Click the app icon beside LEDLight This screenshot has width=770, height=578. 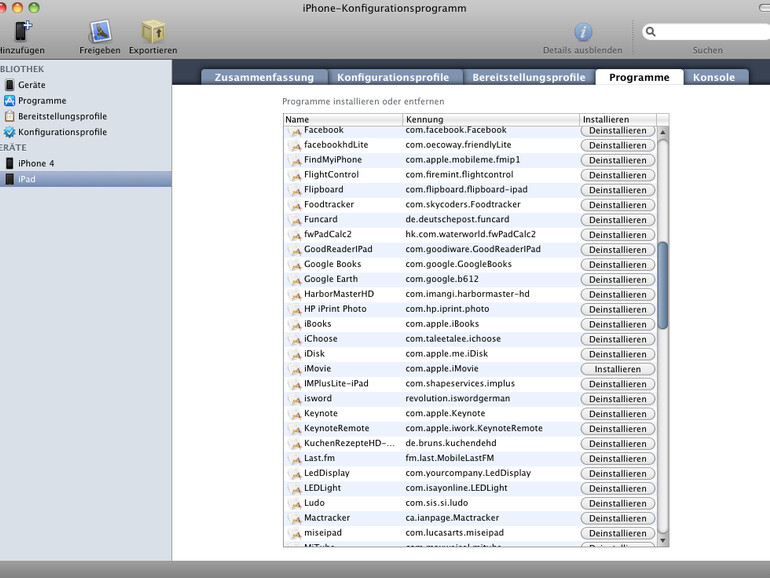[x=295, y=489]
